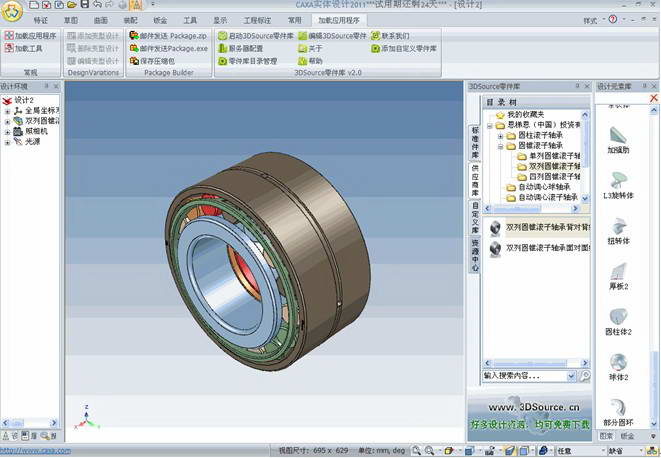Screen dimensions: 661x458
Task: Expand 全局坐标系 node in design tree
Action: tap(7, 111)
